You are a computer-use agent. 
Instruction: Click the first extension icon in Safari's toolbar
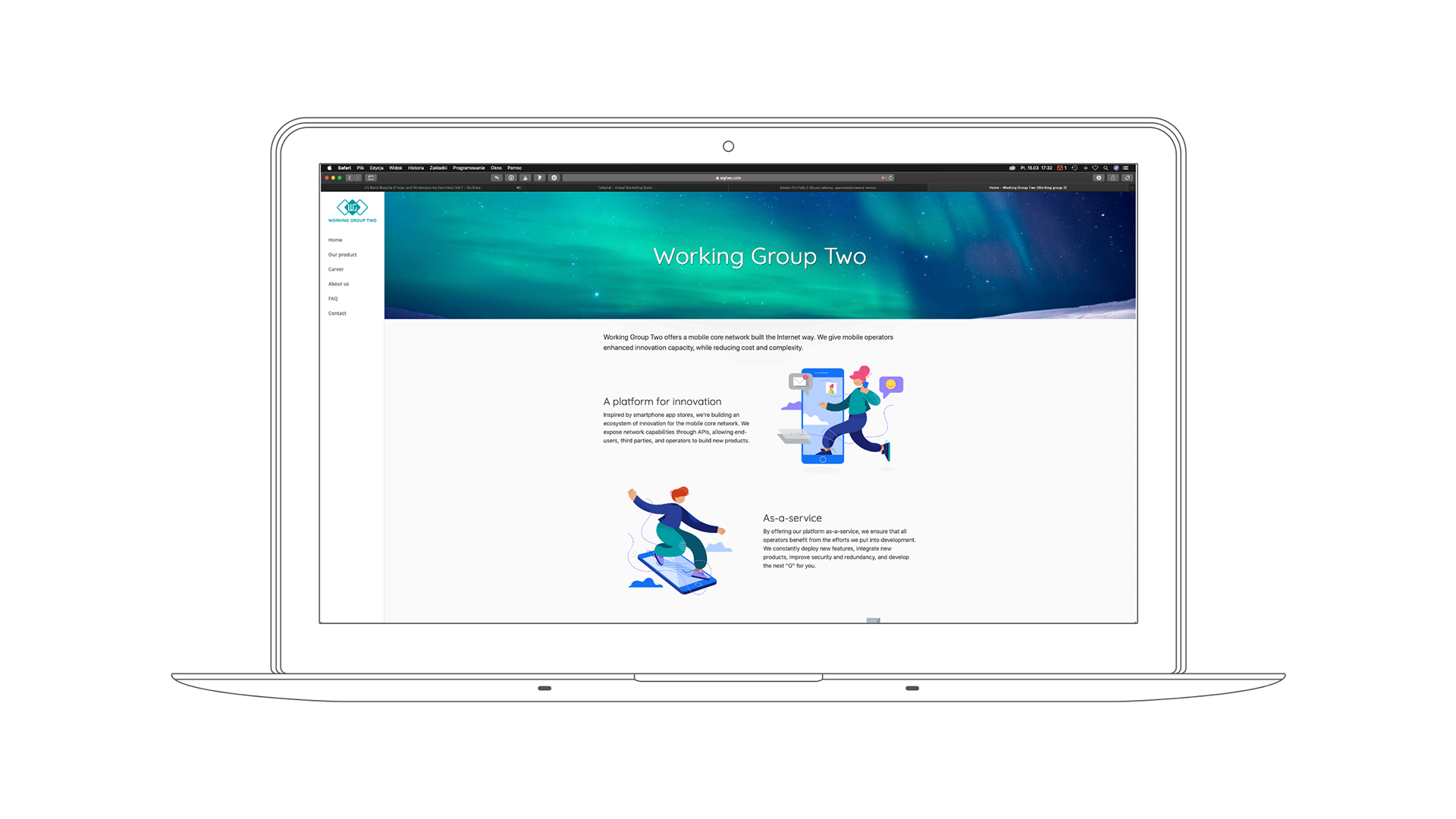[497, 177]
